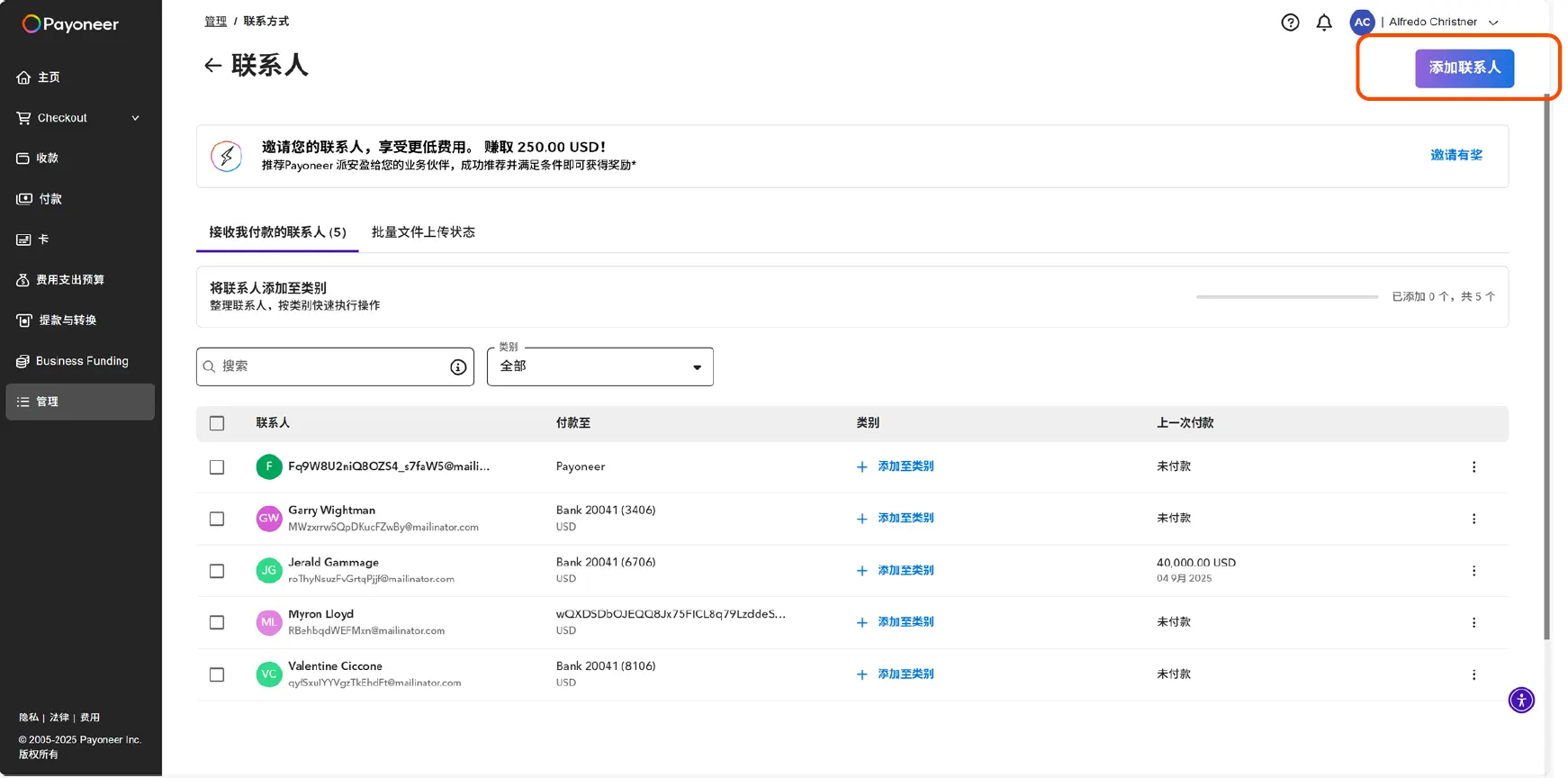Image resolution: width=1568 pixels, height=778 pixels.
Task: Open row menu for Fq9W8U2niQ8OZS4 contact
Action: click(1473, 467)
